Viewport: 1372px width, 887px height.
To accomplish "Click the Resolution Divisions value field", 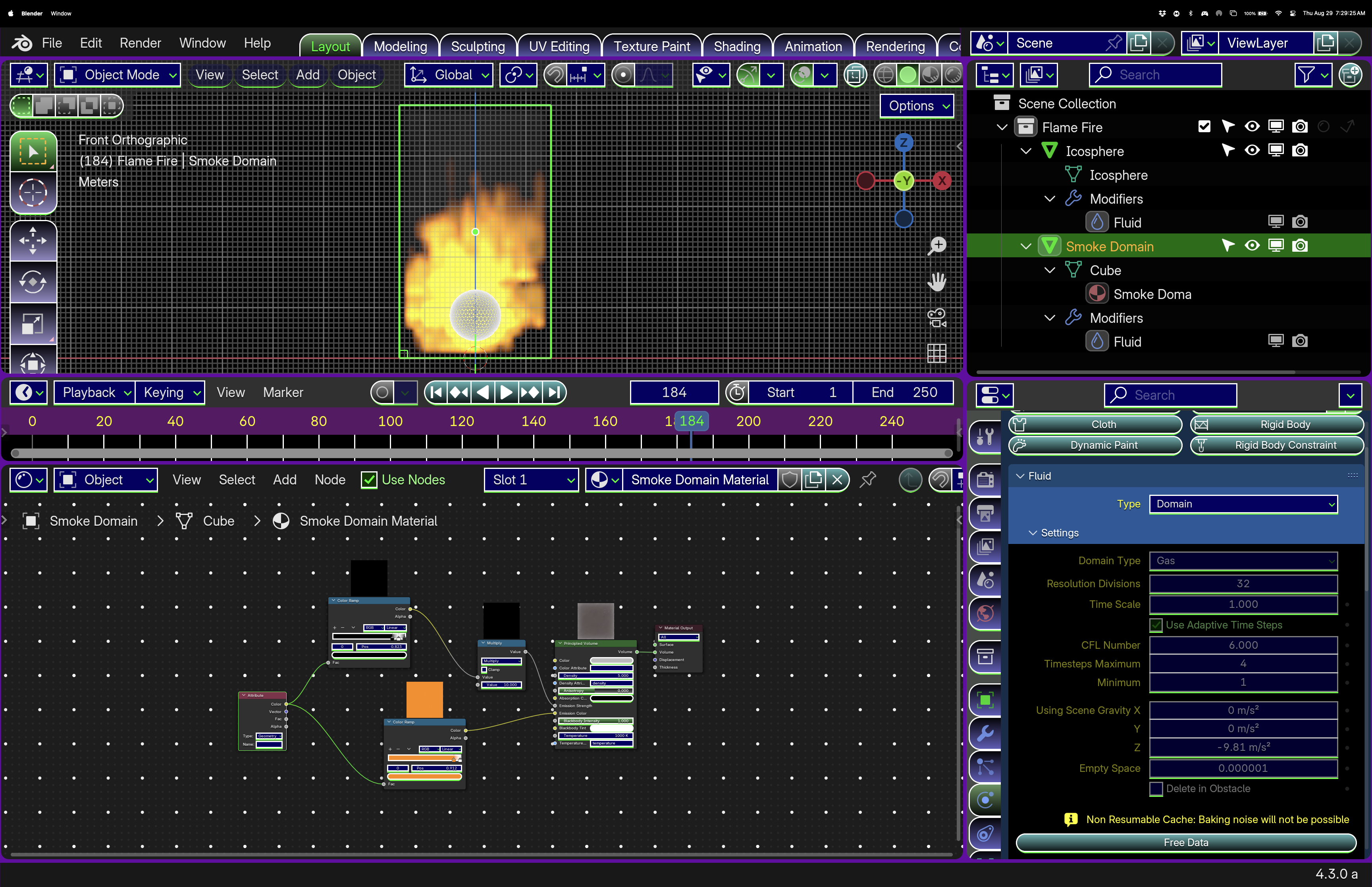I will tap(1243, 584).
